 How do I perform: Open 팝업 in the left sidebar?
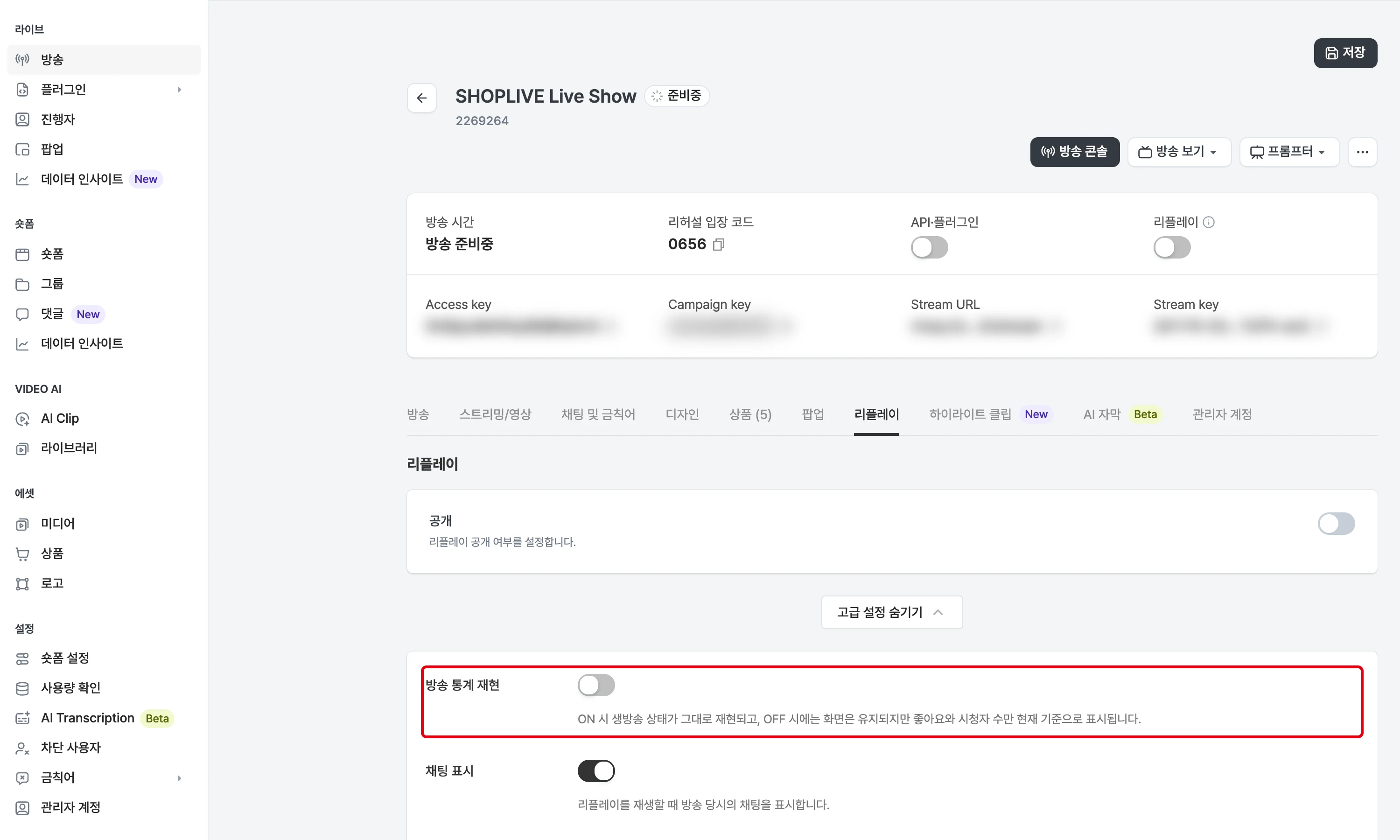[104, 149]
